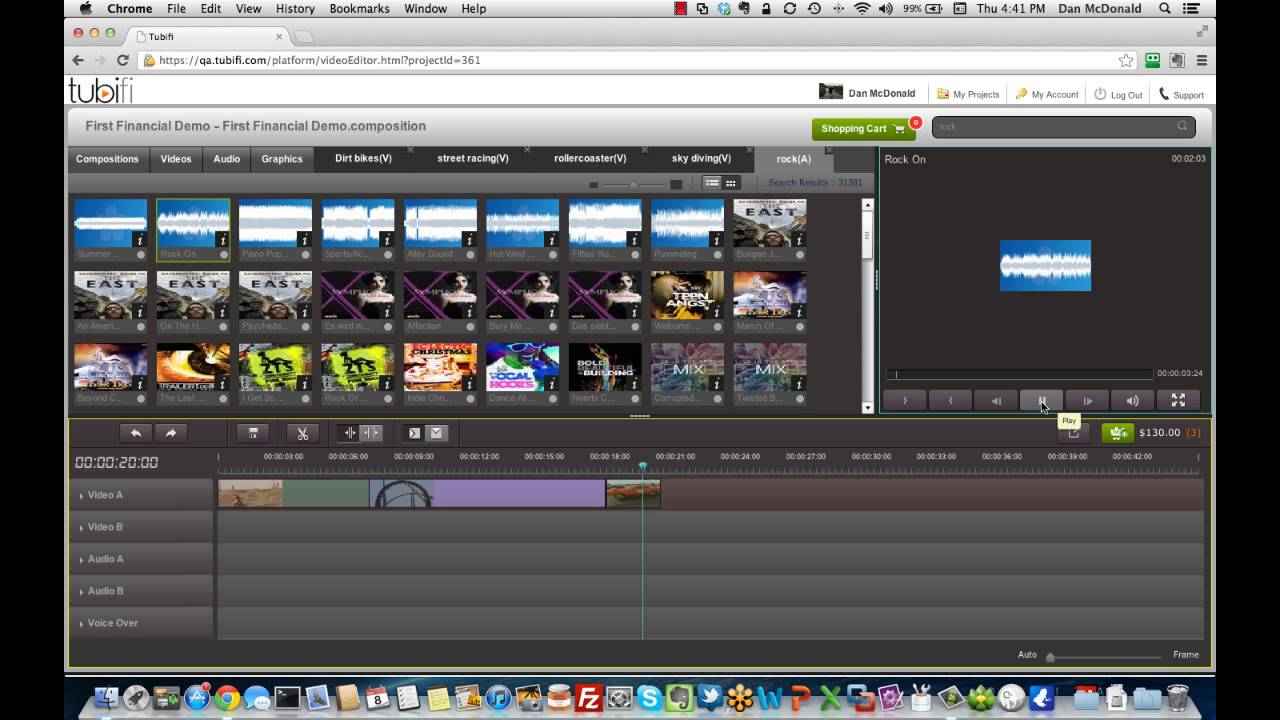Viewport: 1280px width, 720px height.
Task: Open Finder from the Dock
Action: 106,697
